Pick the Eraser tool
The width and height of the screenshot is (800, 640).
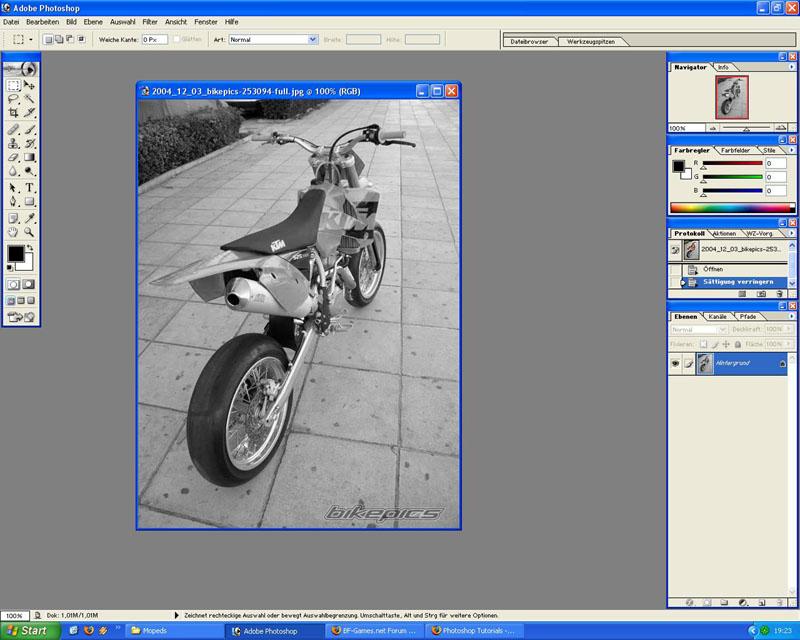13,157
